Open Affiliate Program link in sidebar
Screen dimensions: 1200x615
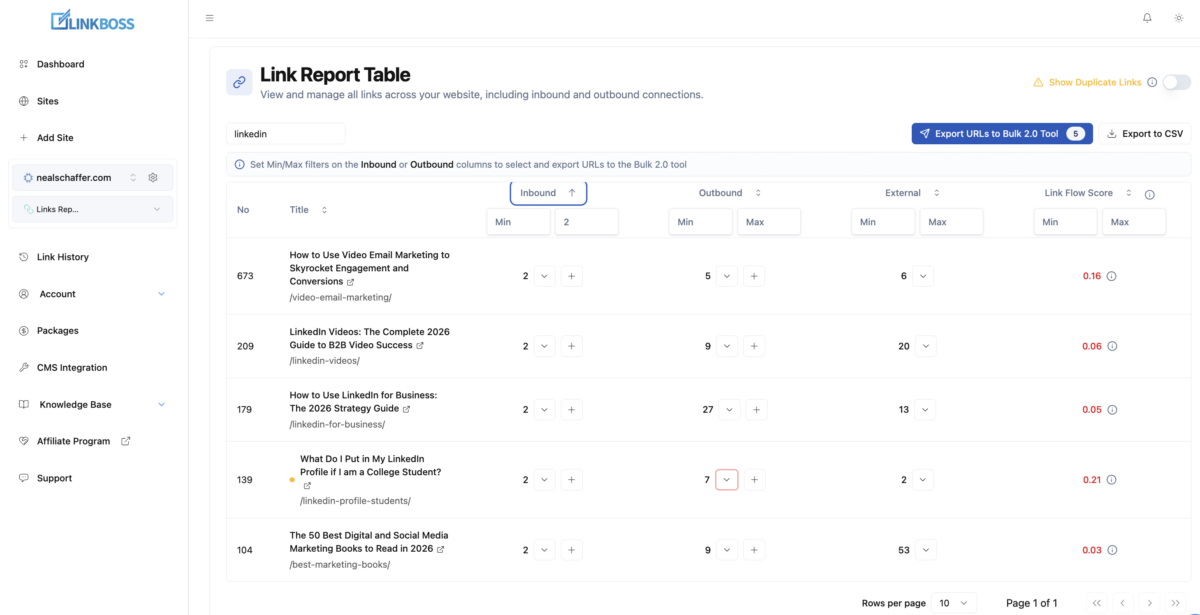75,441
